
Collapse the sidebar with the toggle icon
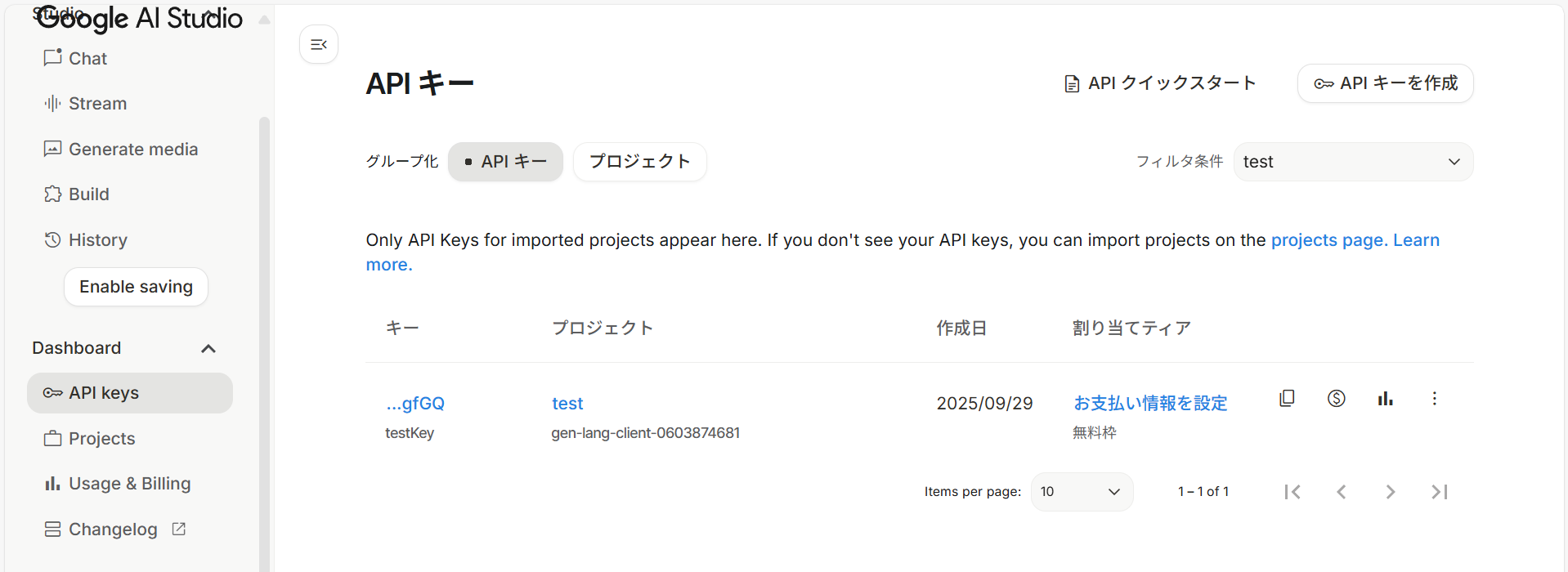click(x=319, y=44)
